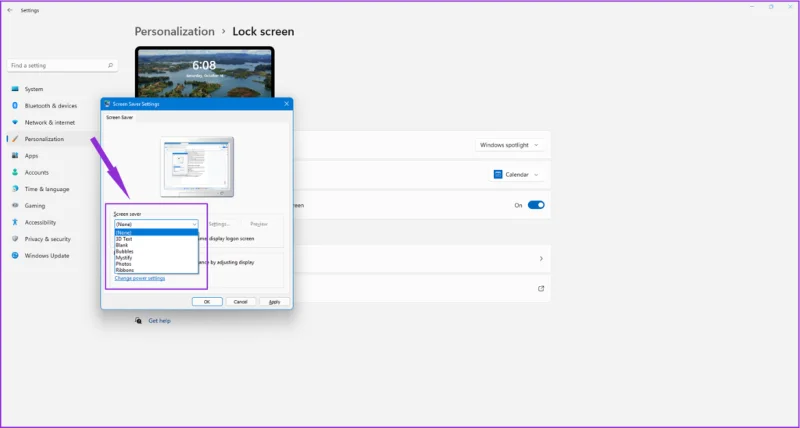Click the Preview button in the dialog
The height and width of the screenshot is (428, 800).
[x=259, y=224]
